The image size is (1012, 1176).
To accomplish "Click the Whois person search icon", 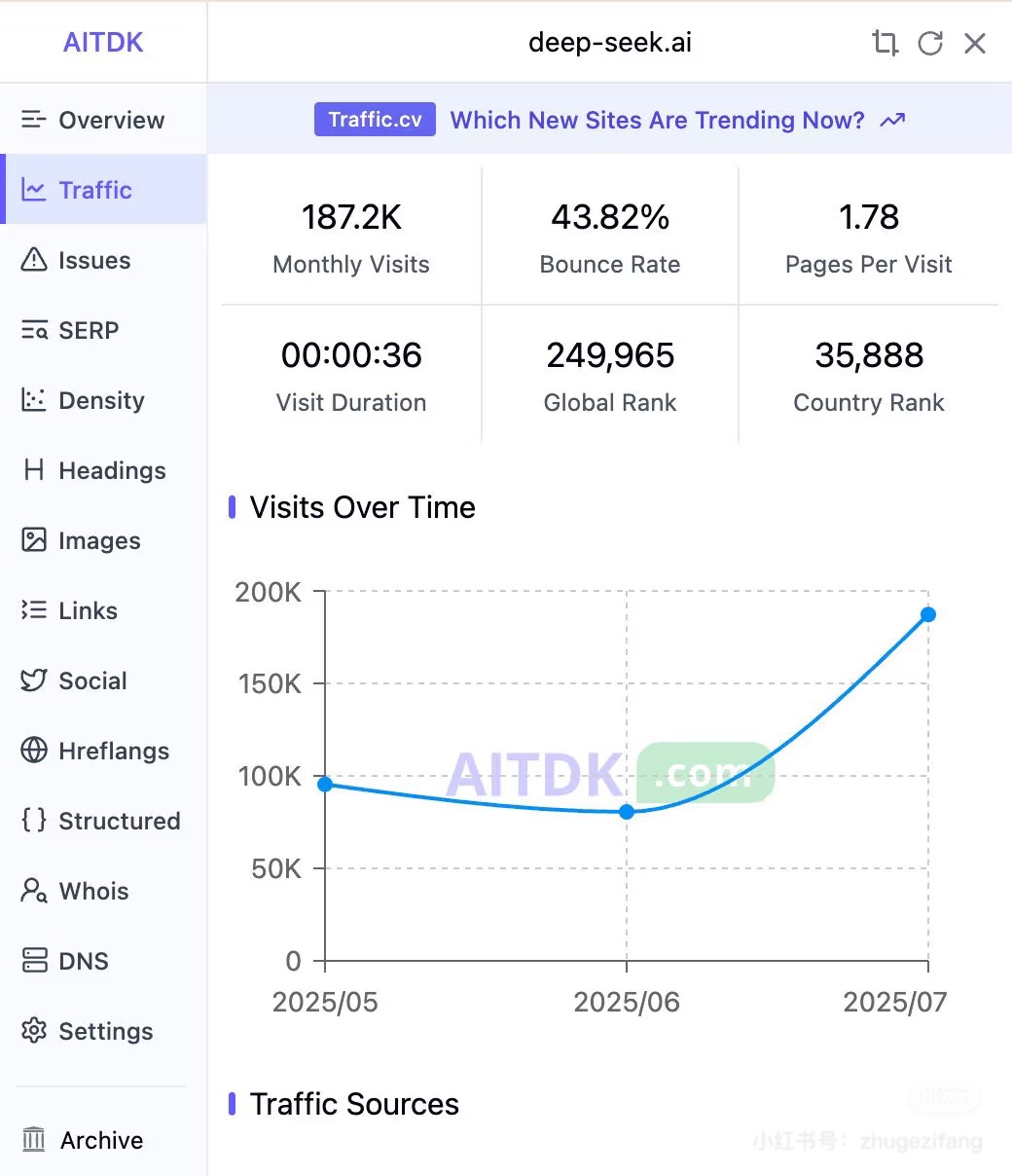I will [34, 891].
